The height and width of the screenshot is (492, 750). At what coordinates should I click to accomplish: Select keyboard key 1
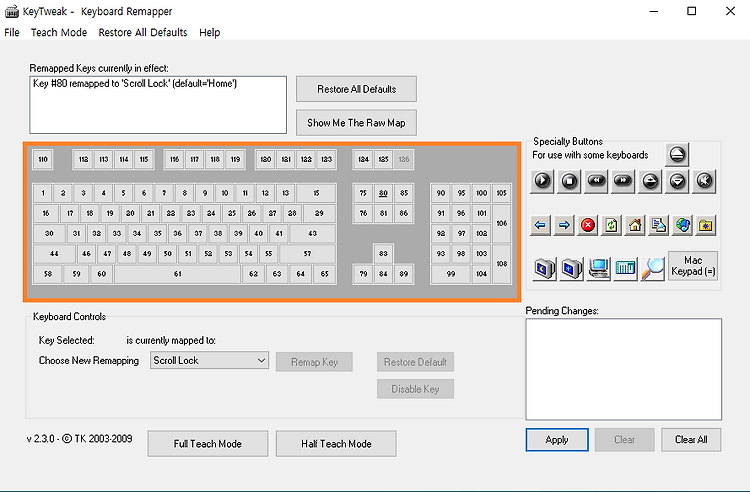tap(43, 193)
